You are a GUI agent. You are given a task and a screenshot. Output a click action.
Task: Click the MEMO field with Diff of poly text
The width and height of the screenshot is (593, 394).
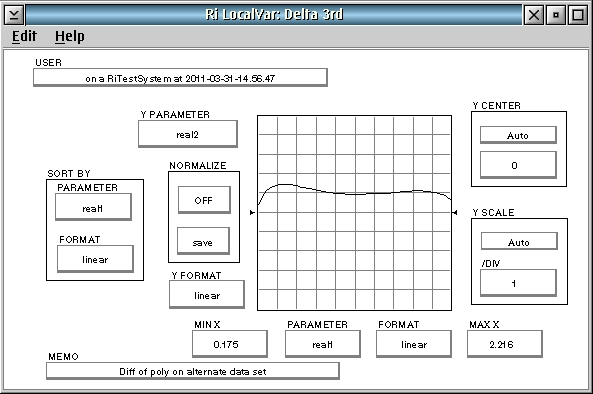[x=192, y=371]
